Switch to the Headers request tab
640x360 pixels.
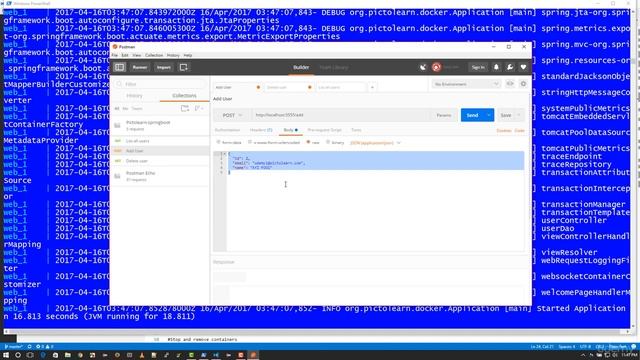tap(261, 130)
